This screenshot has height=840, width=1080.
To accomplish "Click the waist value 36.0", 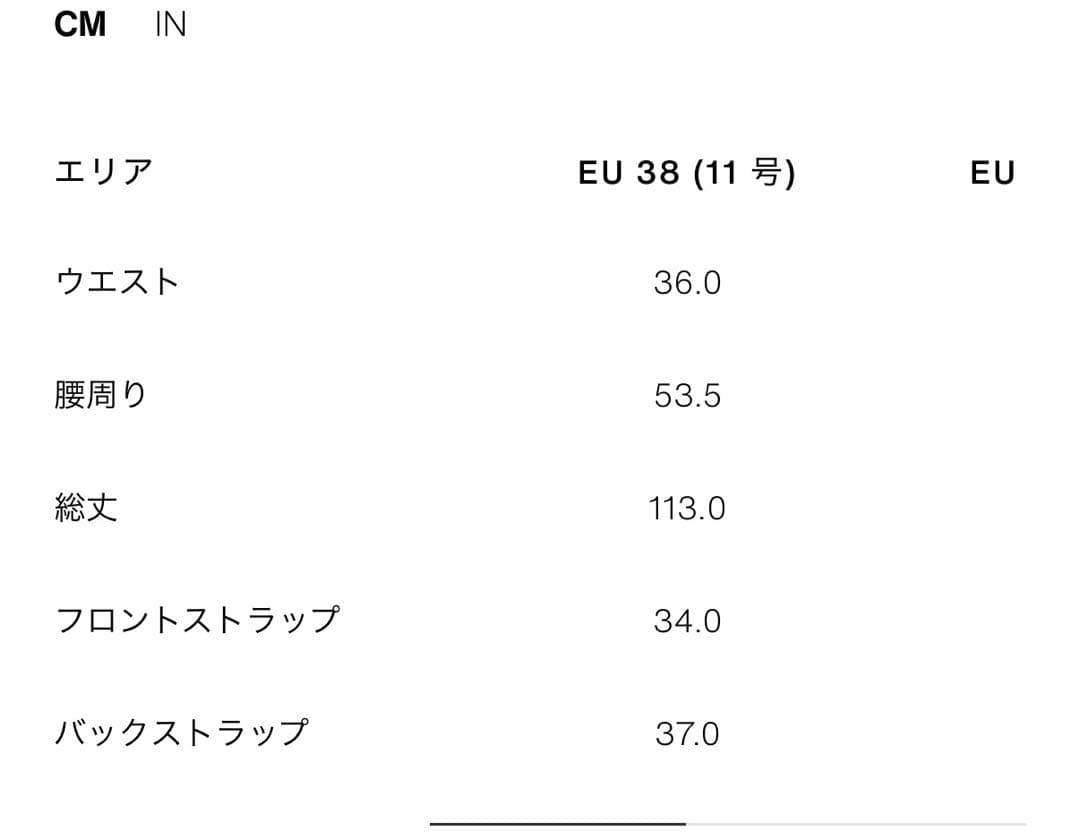I will (x=687, y=283).
